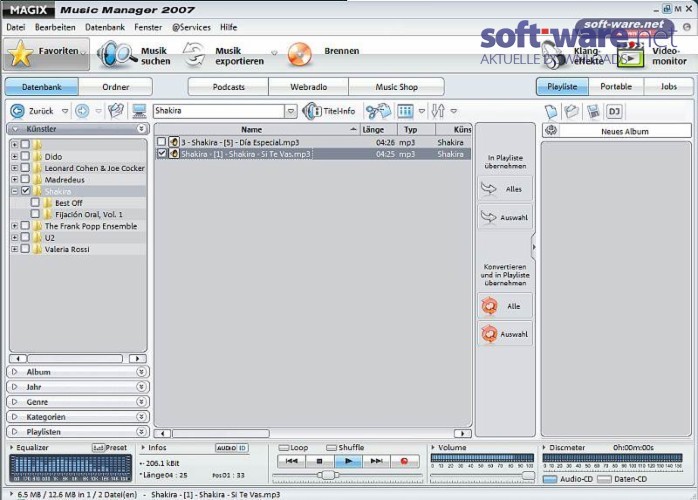Click the Equalizer Preset icon

click(x=98, y=448)
